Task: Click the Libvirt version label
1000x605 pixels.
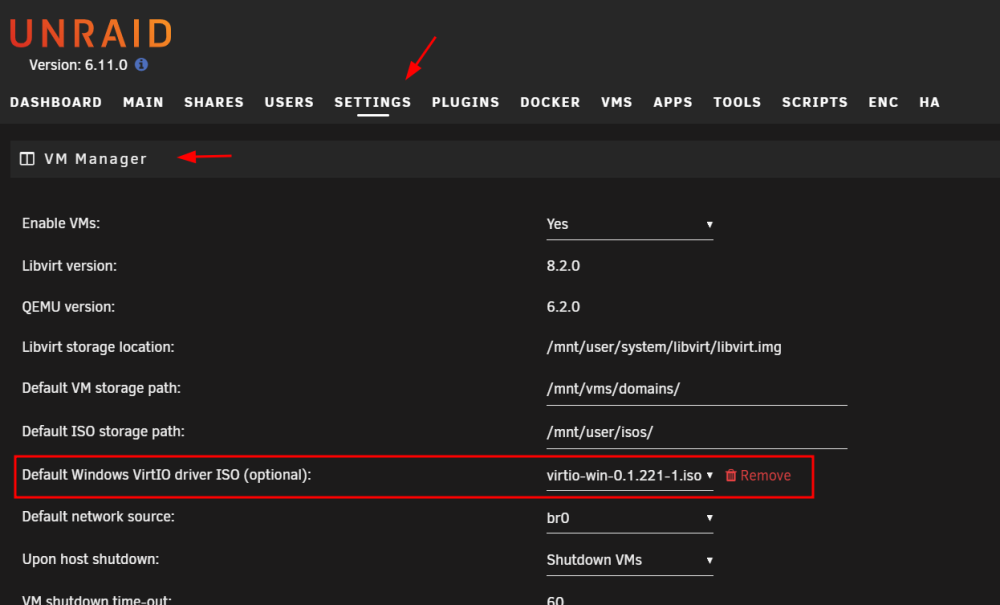Action: 70,266
